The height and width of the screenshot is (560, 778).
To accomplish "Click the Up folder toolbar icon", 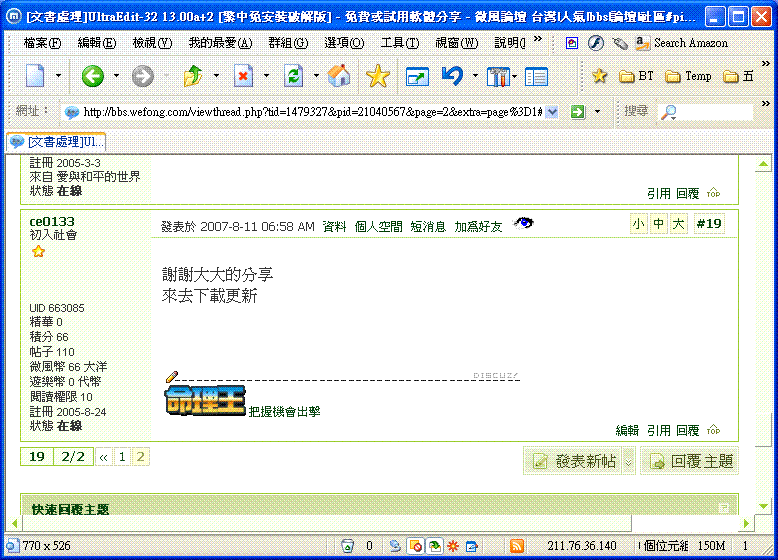I will click(x=193, y=76).
